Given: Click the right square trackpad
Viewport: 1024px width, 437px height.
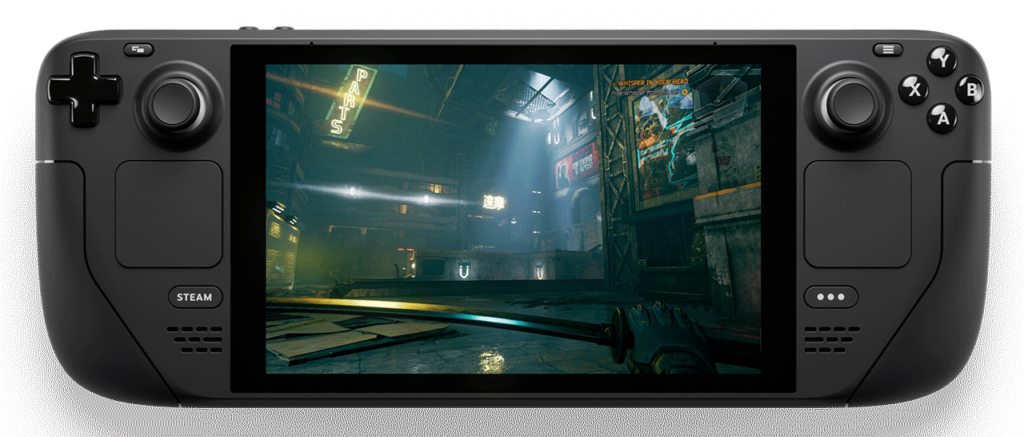Looking at the screenshot, I should point(857,214).
